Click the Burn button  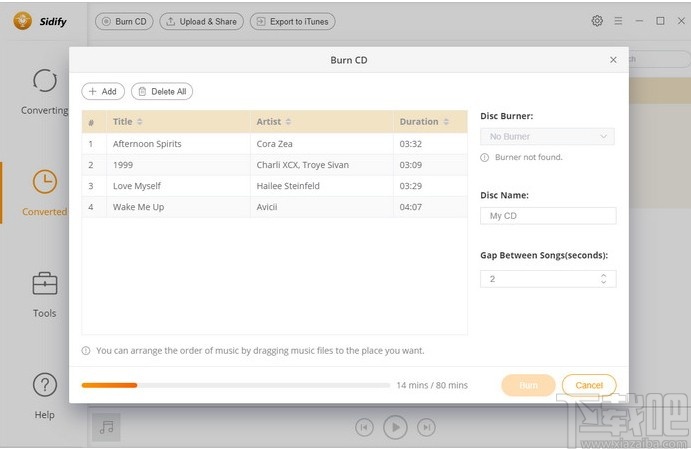(x=528, y=385)
